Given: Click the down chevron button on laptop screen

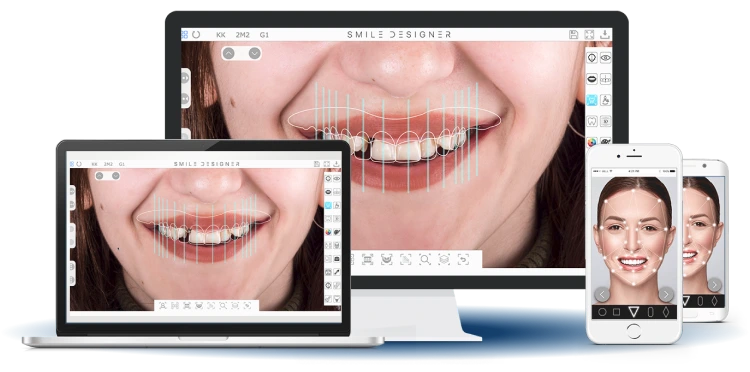Looking at the screenshot, I should [116, 175].
